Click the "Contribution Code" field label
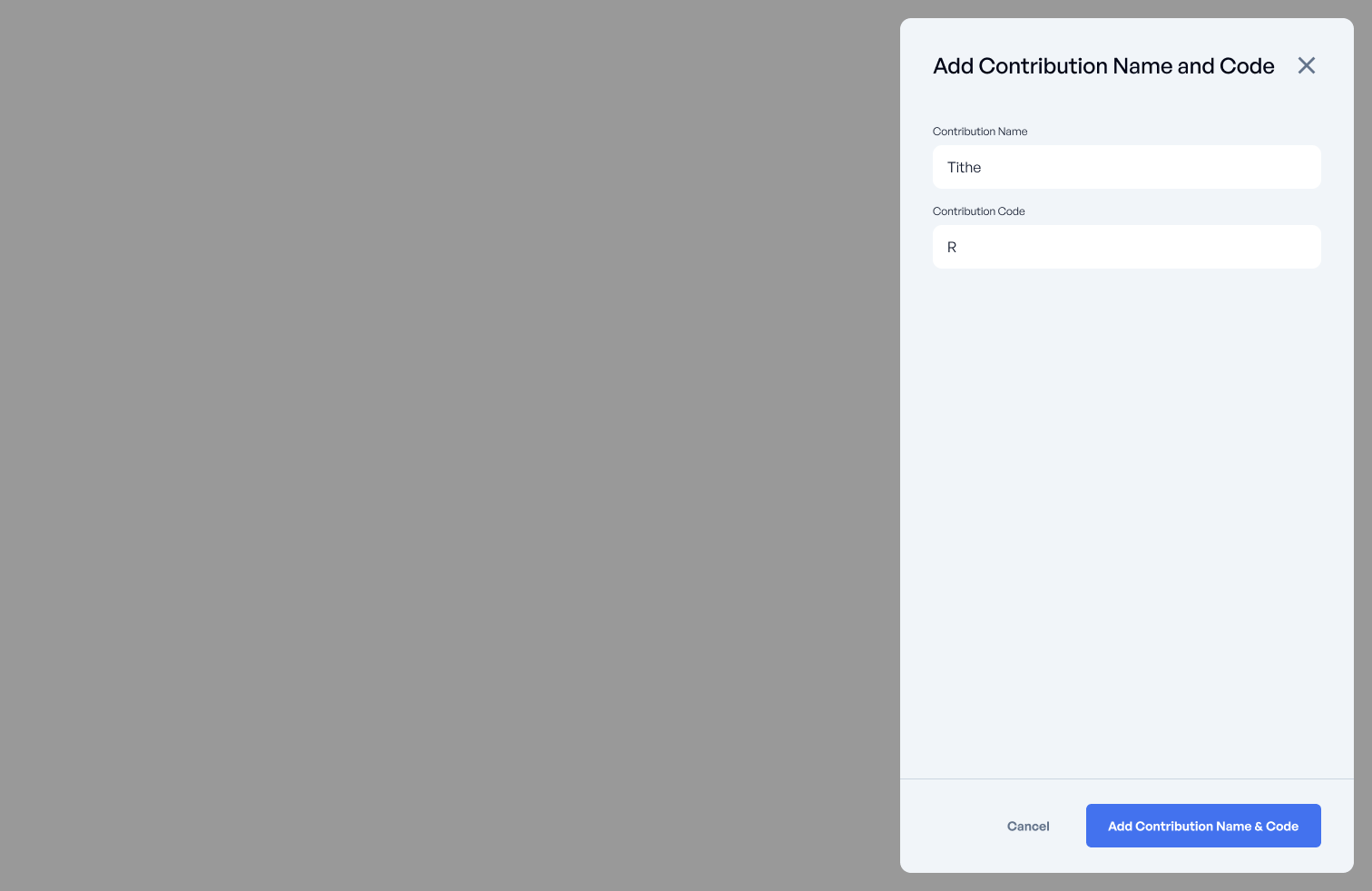 [x=978, y=211]
